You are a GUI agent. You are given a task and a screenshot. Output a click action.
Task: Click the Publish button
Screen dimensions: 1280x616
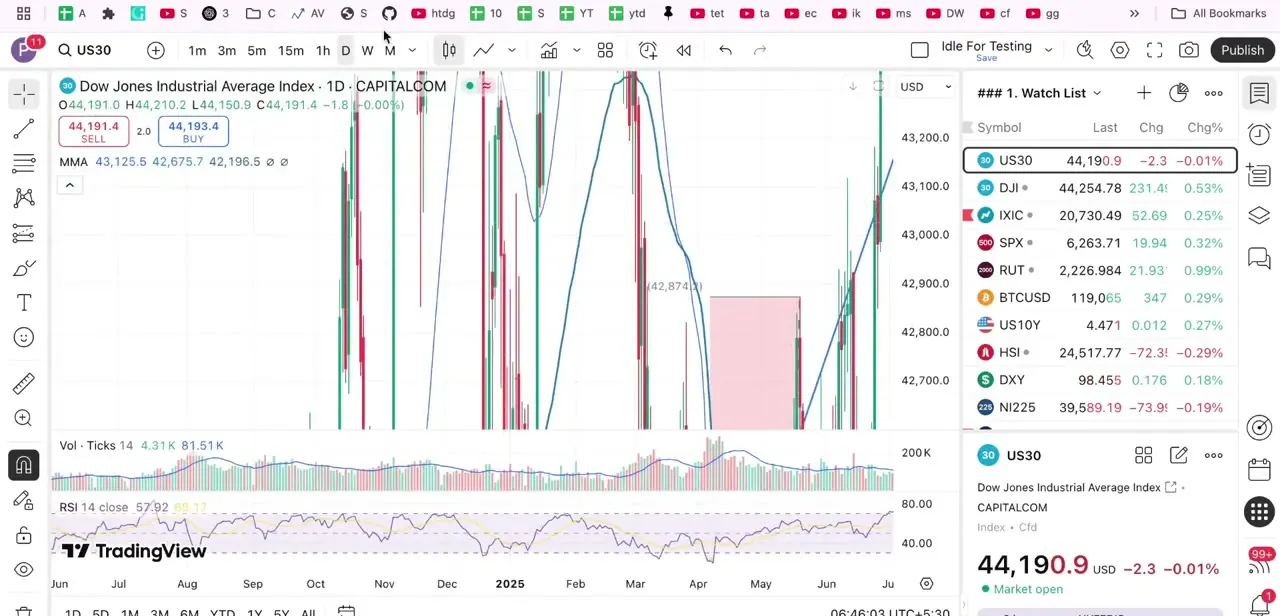[x=1242, y=50]
